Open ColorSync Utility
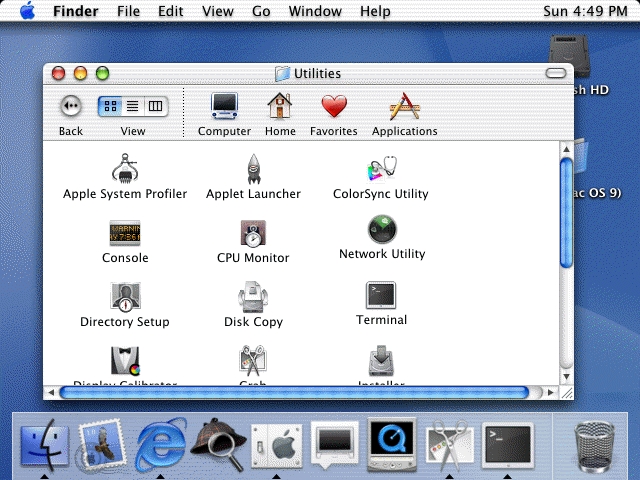This screenshot has width=640, height=480. pyautogui.click(x=381, y=168)
